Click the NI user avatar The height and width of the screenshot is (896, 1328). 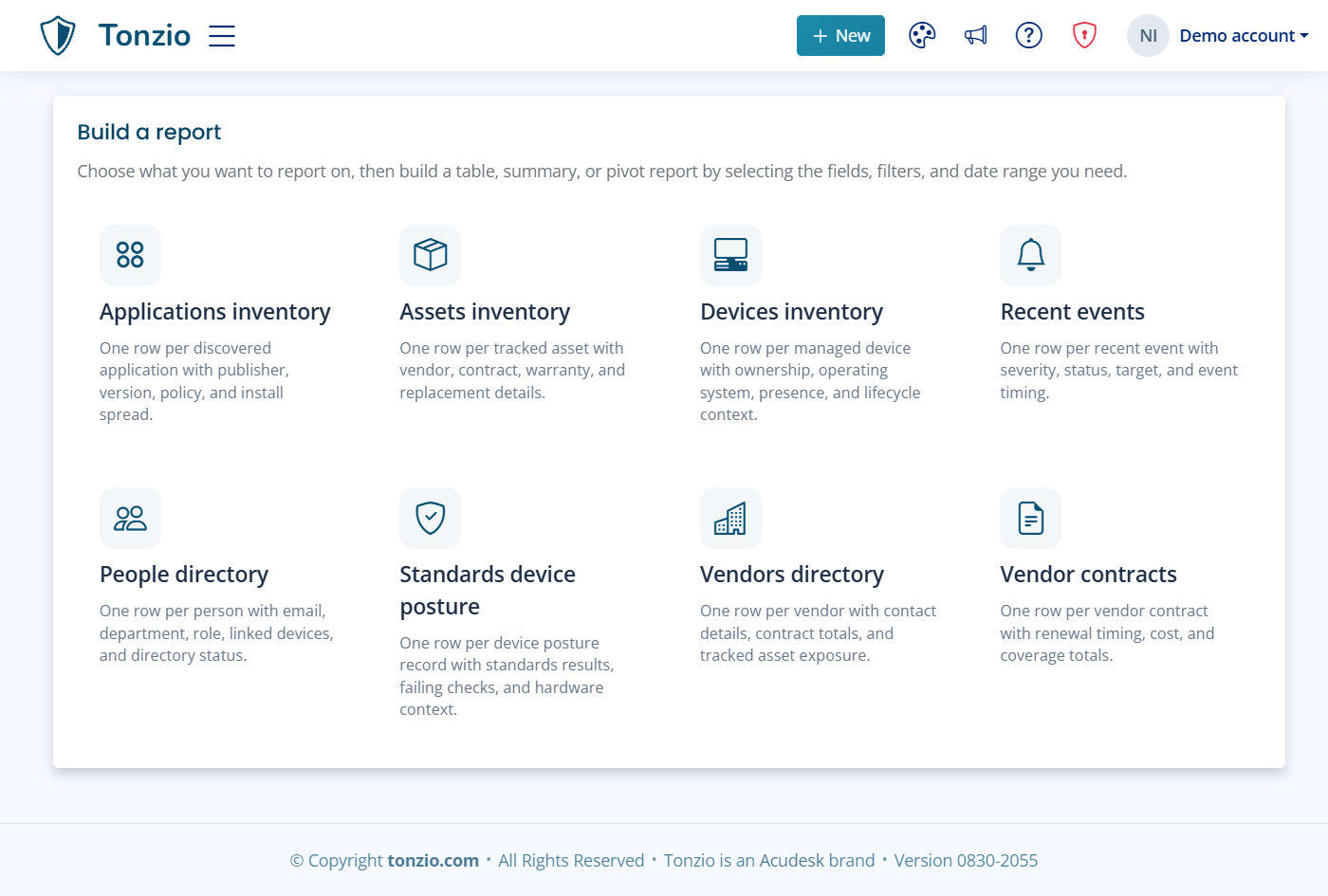click(x=1148, y=36)
